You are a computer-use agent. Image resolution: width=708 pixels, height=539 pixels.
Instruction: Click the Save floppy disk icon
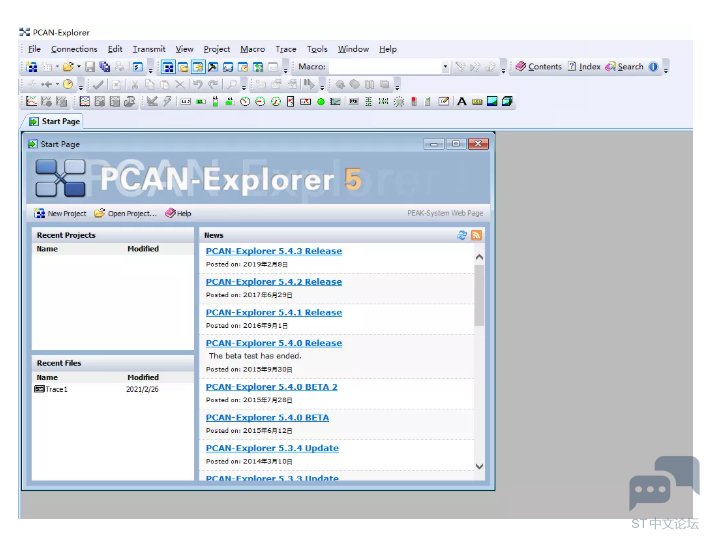[90, 67]
